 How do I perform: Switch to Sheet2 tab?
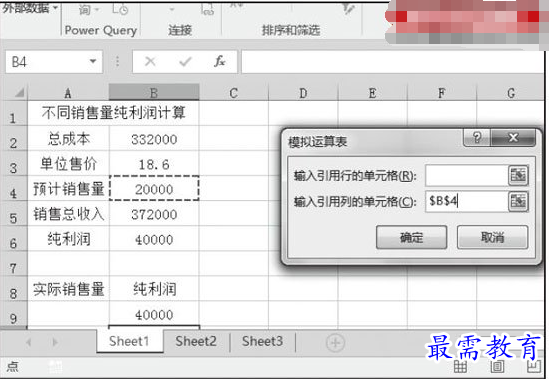[x=196, y=341]
